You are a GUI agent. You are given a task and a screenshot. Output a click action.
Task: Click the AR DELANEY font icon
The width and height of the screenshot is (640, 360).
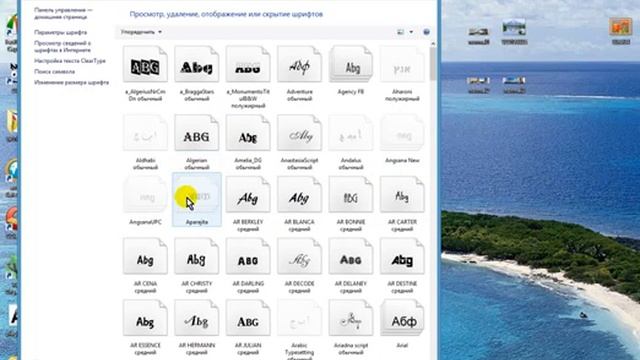click(x=351, y=256)
